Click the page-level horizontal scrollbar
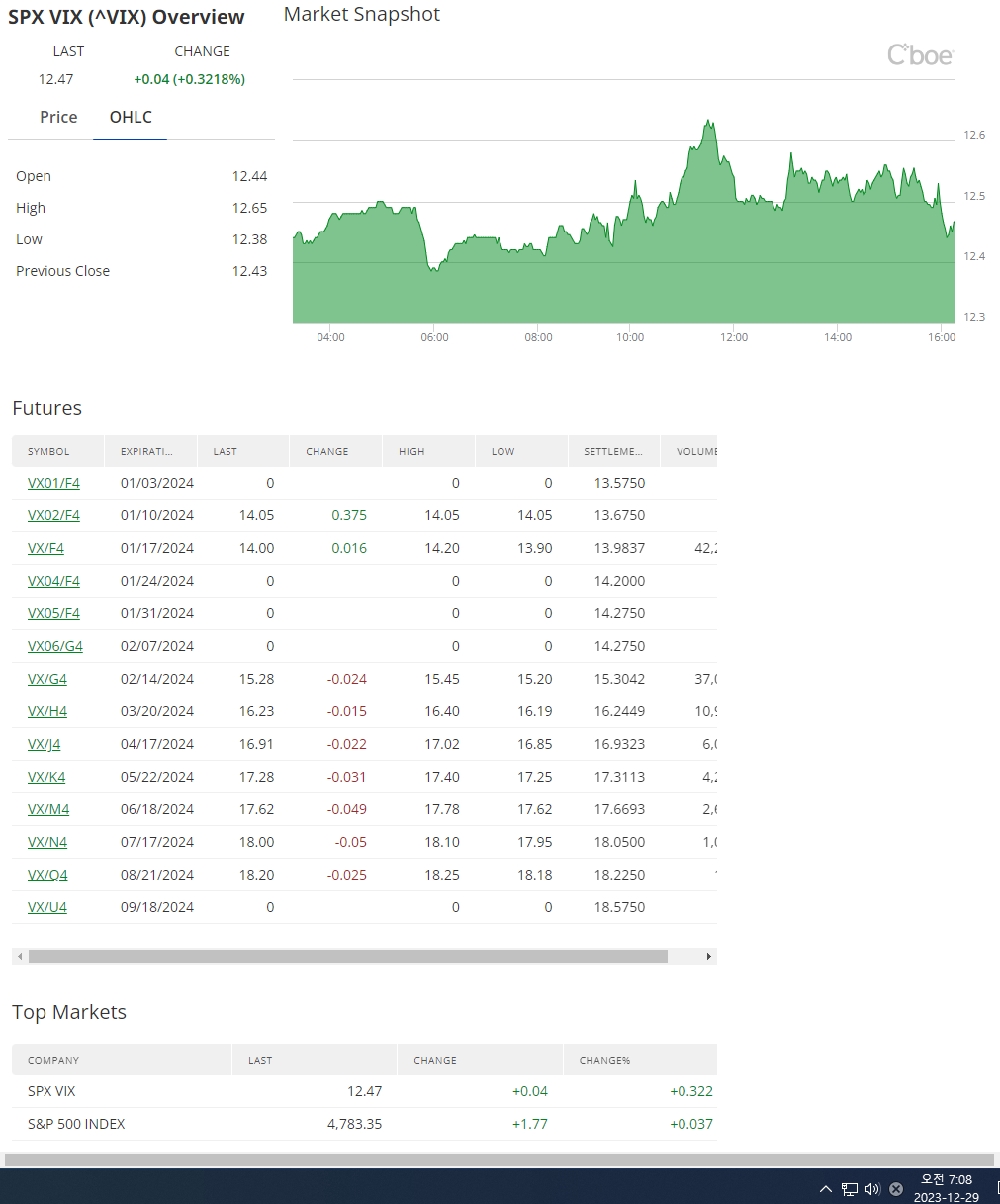 [499, 1159]
